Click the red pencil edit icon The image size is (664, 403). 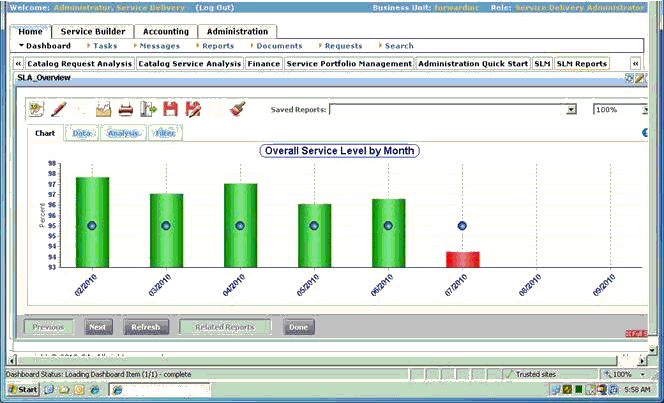coord(59,109)
